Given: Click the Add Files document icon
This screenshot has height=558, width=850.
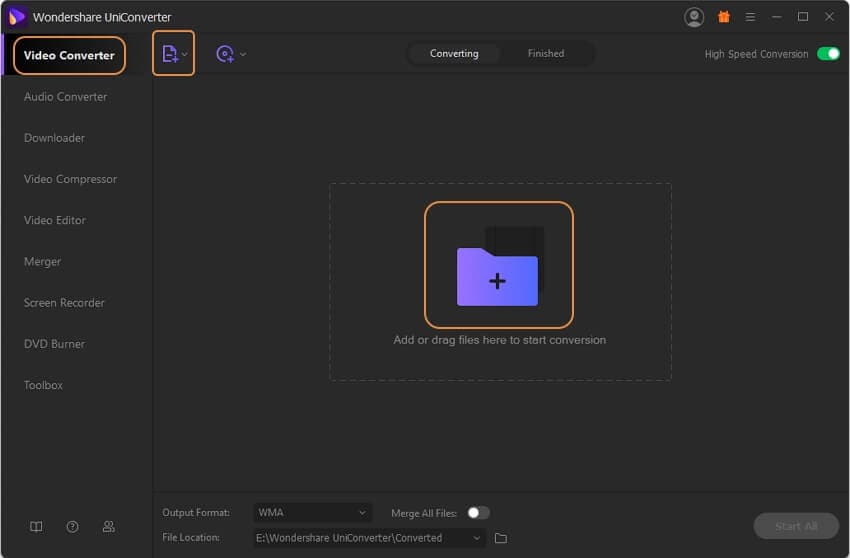Looking at the screenshot, I should click(170, 54).
